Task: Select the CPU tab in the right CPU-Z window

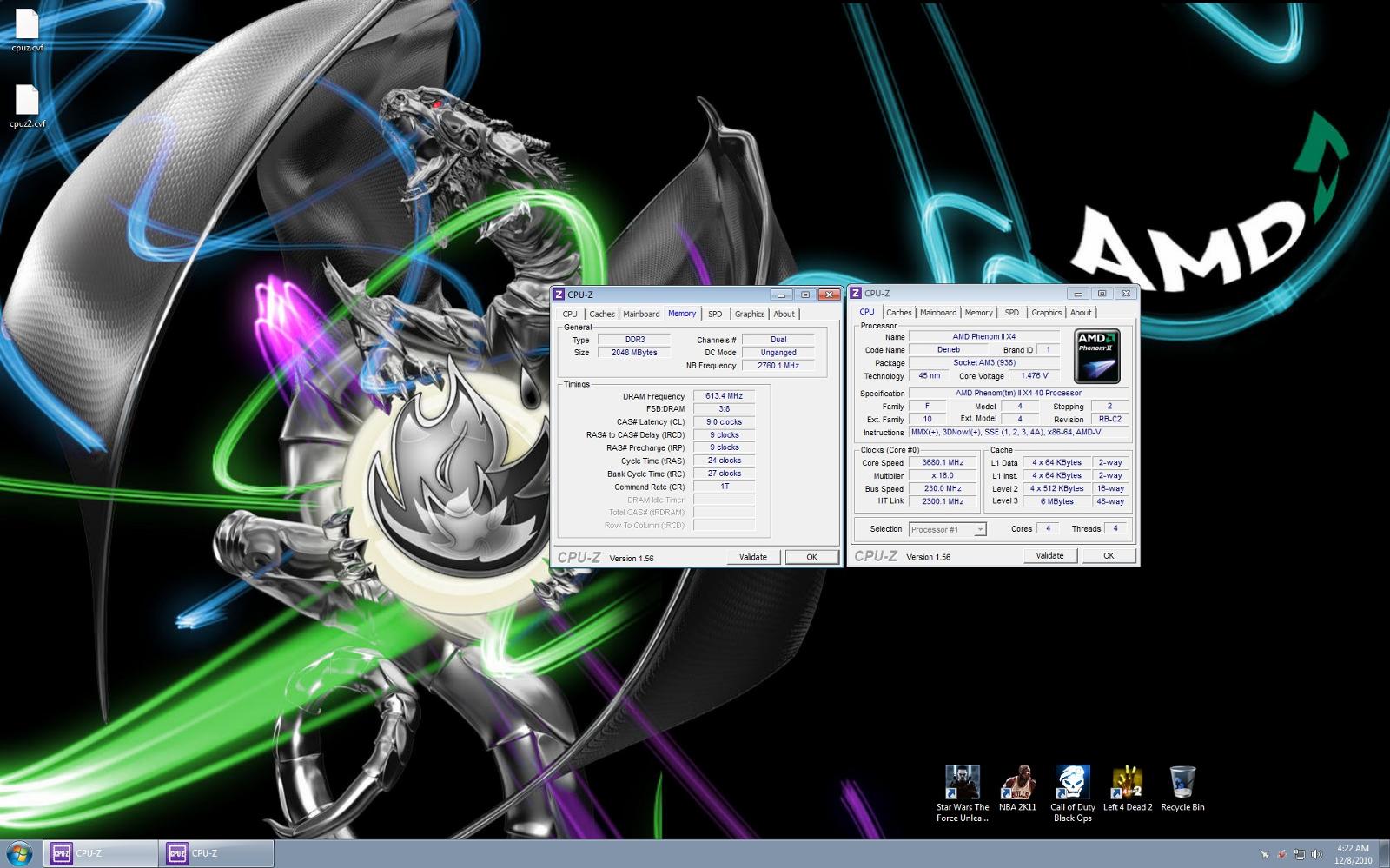Action: coord(867,312)
